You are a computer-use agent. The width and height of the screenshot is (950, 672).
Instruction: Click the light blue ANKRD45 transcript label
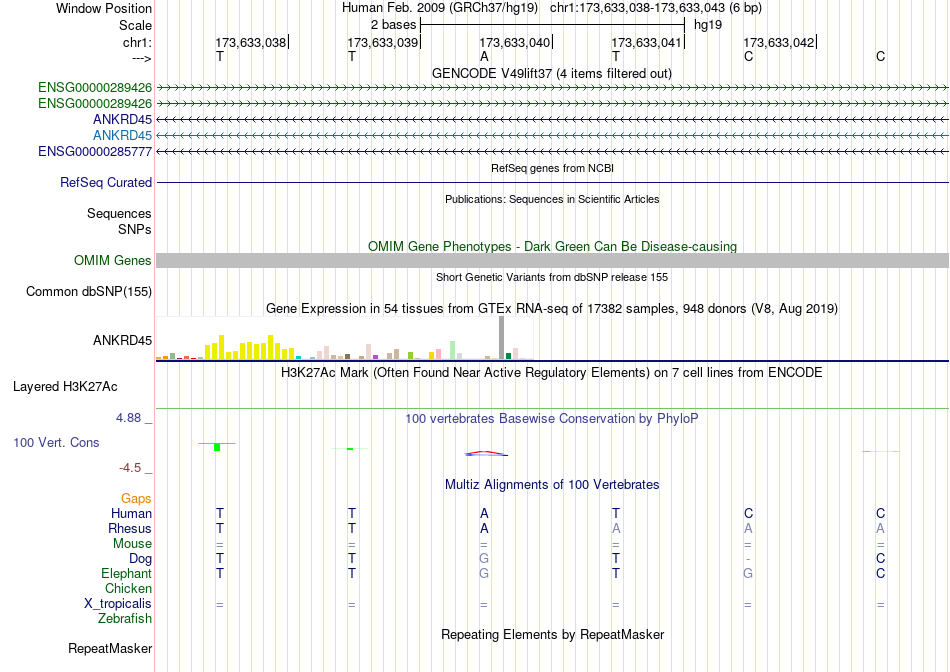click(122, 135)
